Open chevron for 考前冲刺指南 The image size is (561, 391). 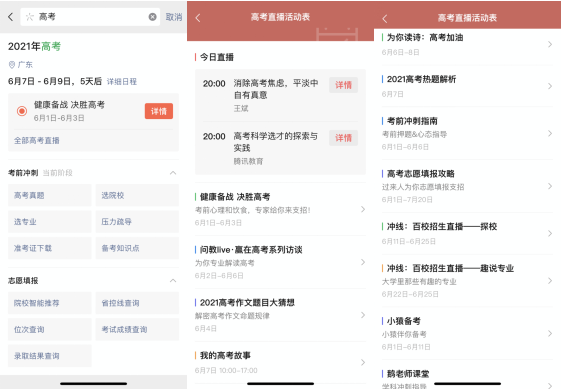click(550, 133)
